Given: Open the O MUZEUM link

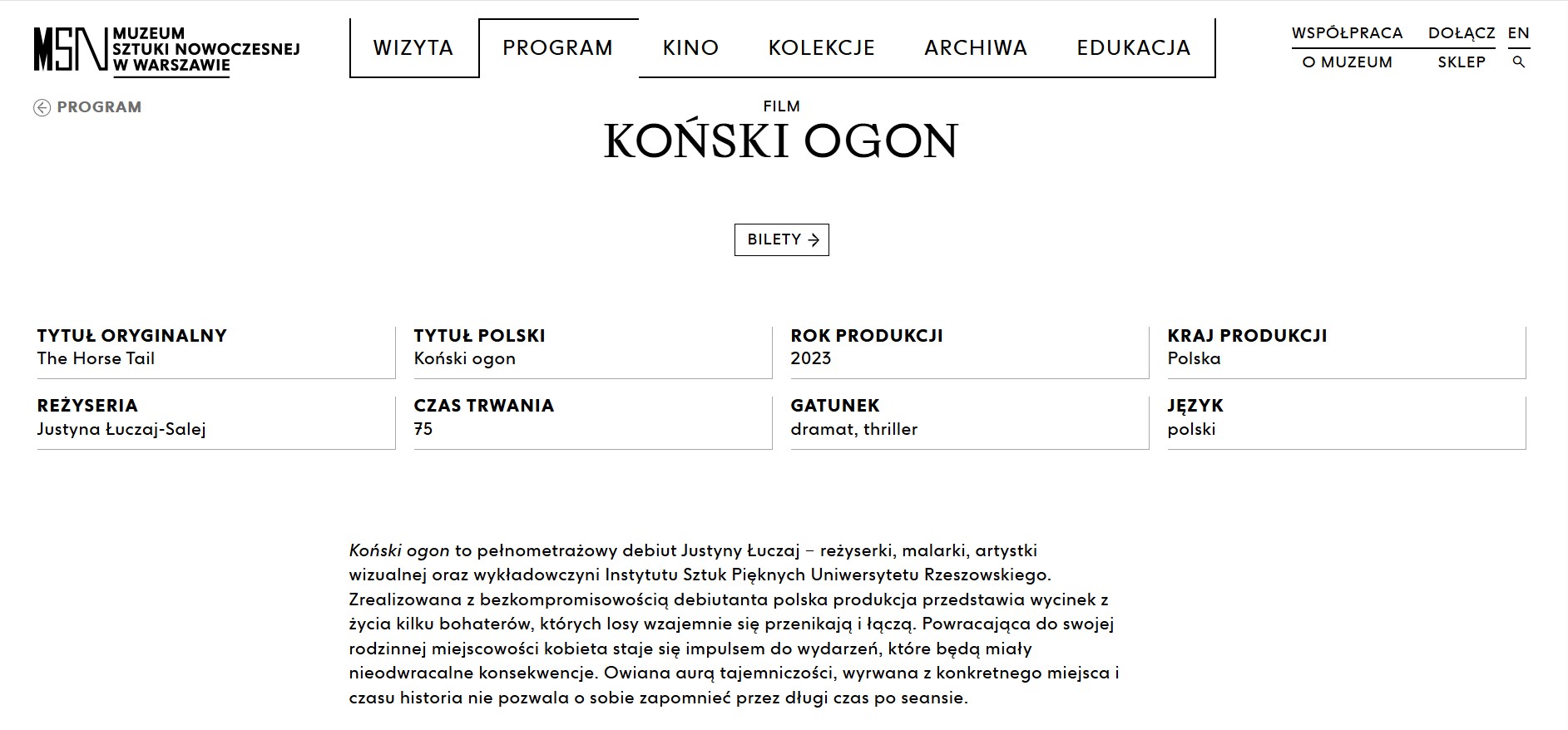Looking at the screenshot, I should tap(1347, 62).
